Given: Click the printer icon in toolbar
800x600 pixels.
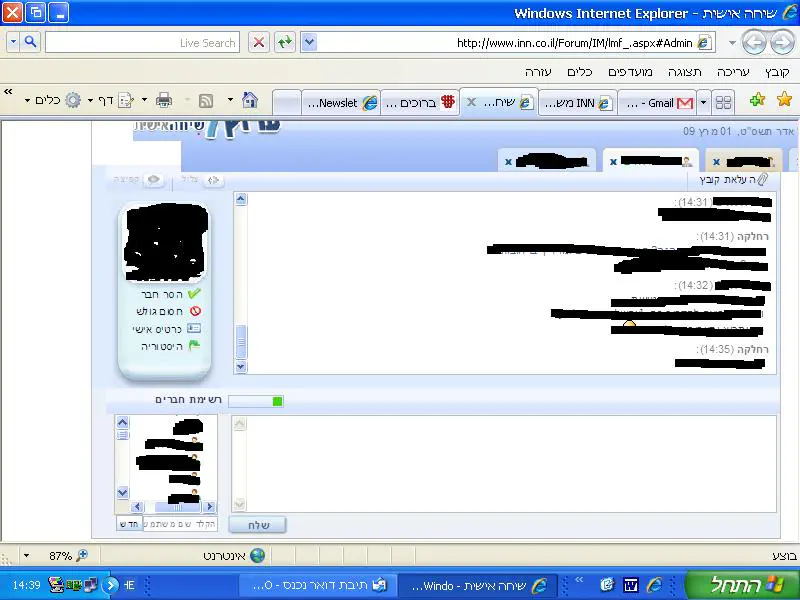Looking at the screenshot, I should point(164,100).
